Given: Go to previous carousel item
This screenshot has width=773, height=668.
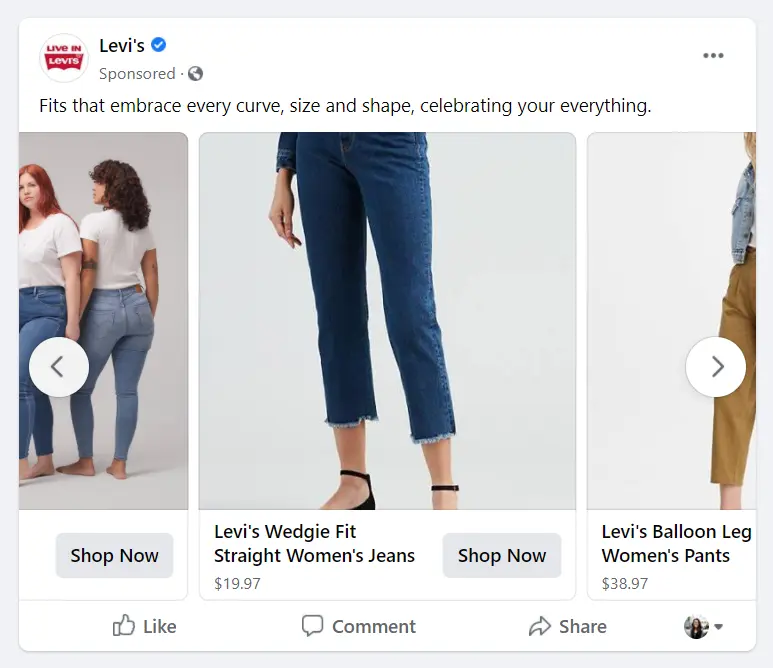Looking at the screenshot, I should point(58,367).
